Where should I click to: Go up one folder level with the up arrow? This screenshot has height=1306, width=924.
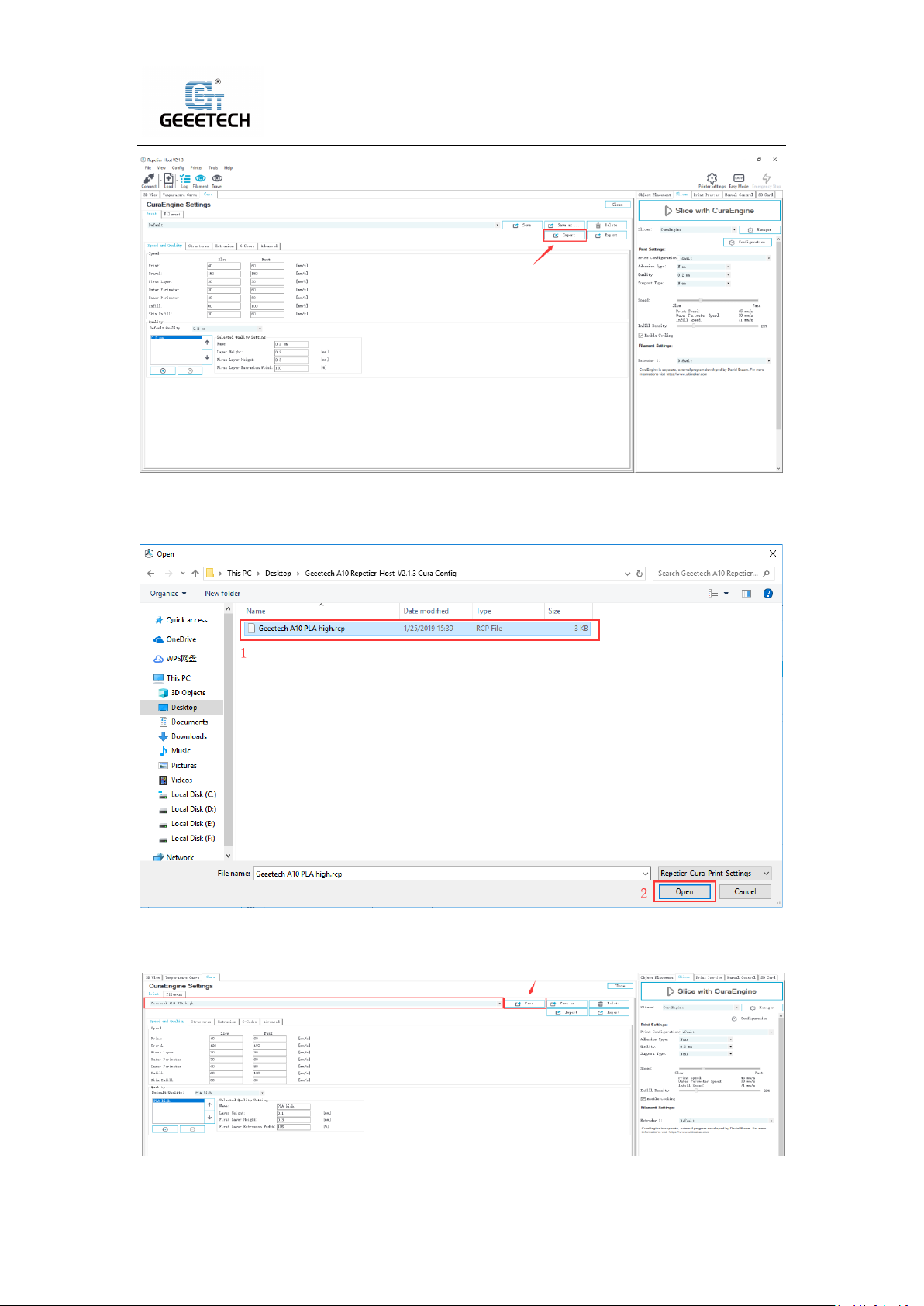pos(195,574)
